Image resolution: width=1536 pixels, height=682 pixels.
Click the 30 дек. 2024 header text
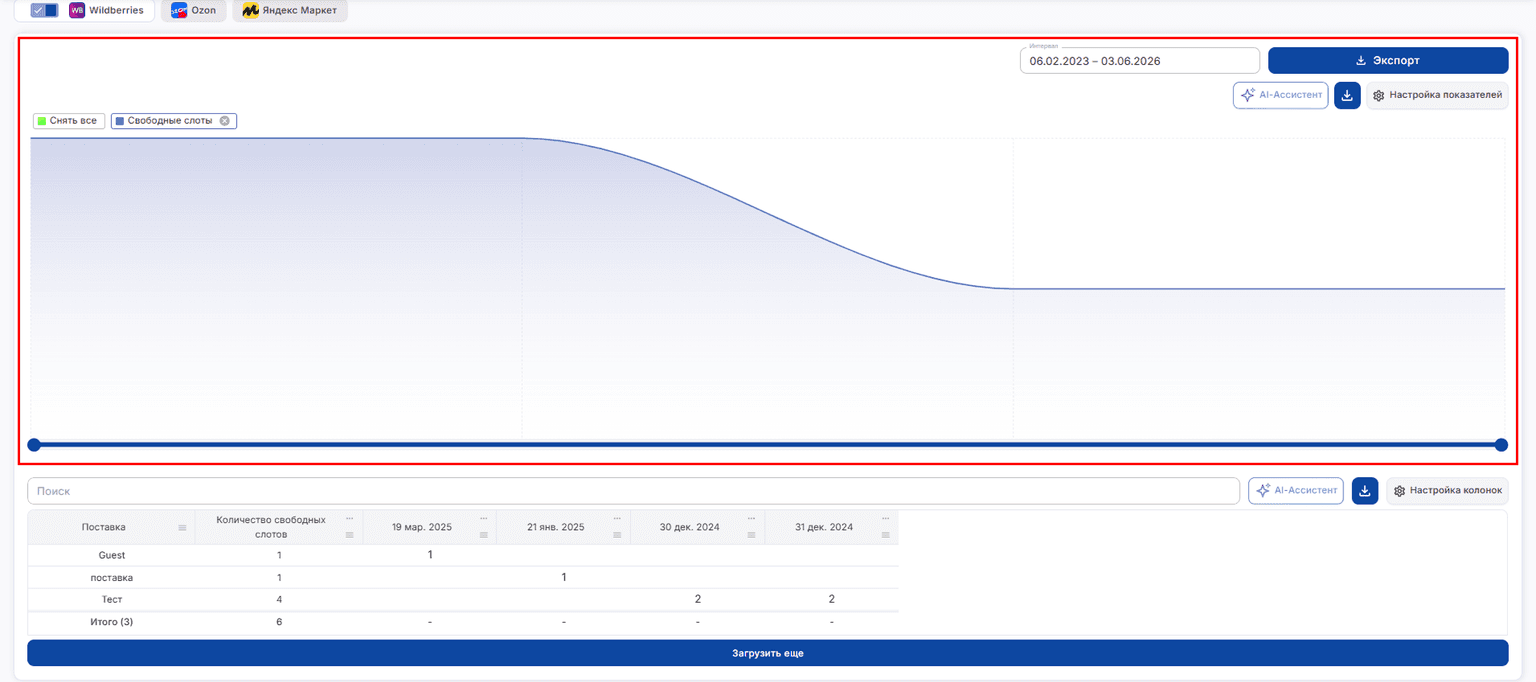pos(689,527)
